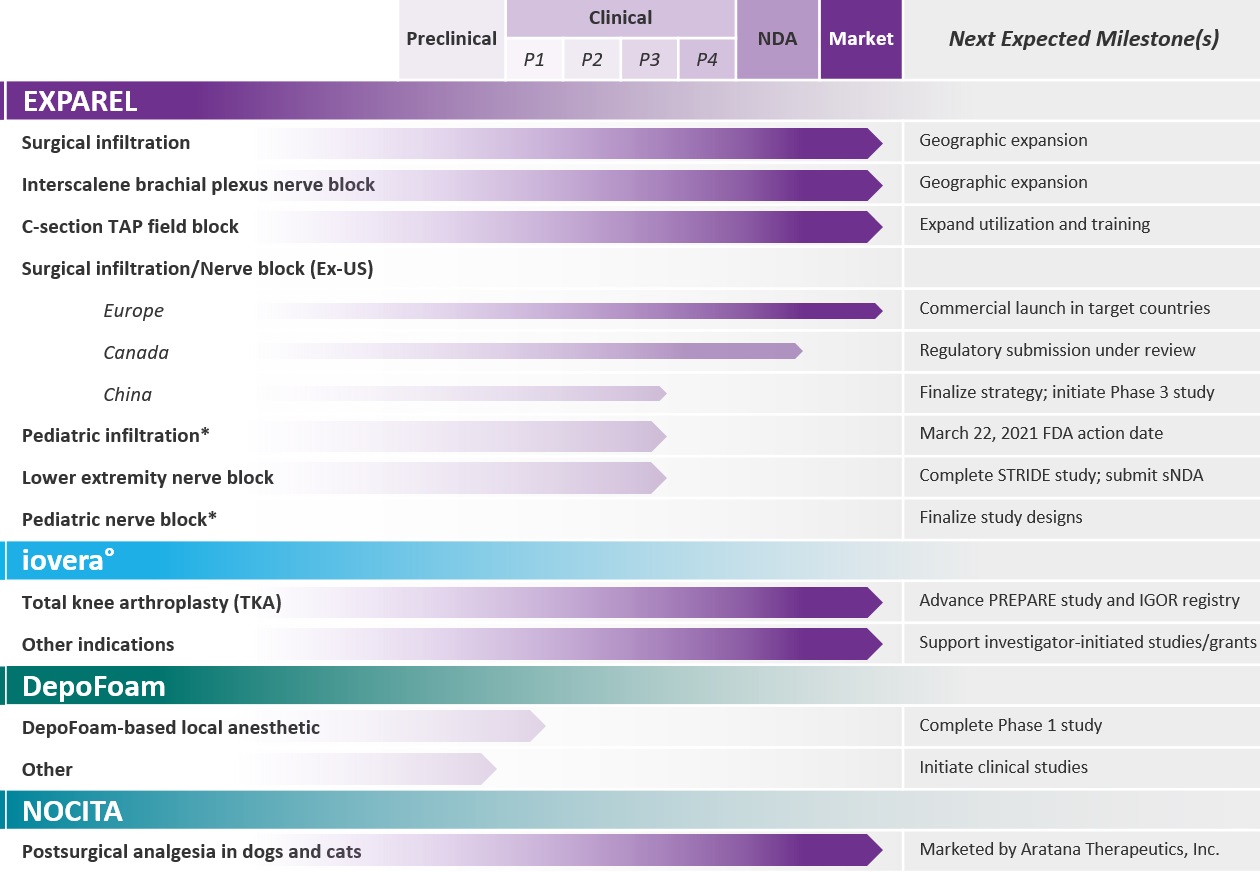Click the China row label
1260x872 pixels.
tap(128, 394)
